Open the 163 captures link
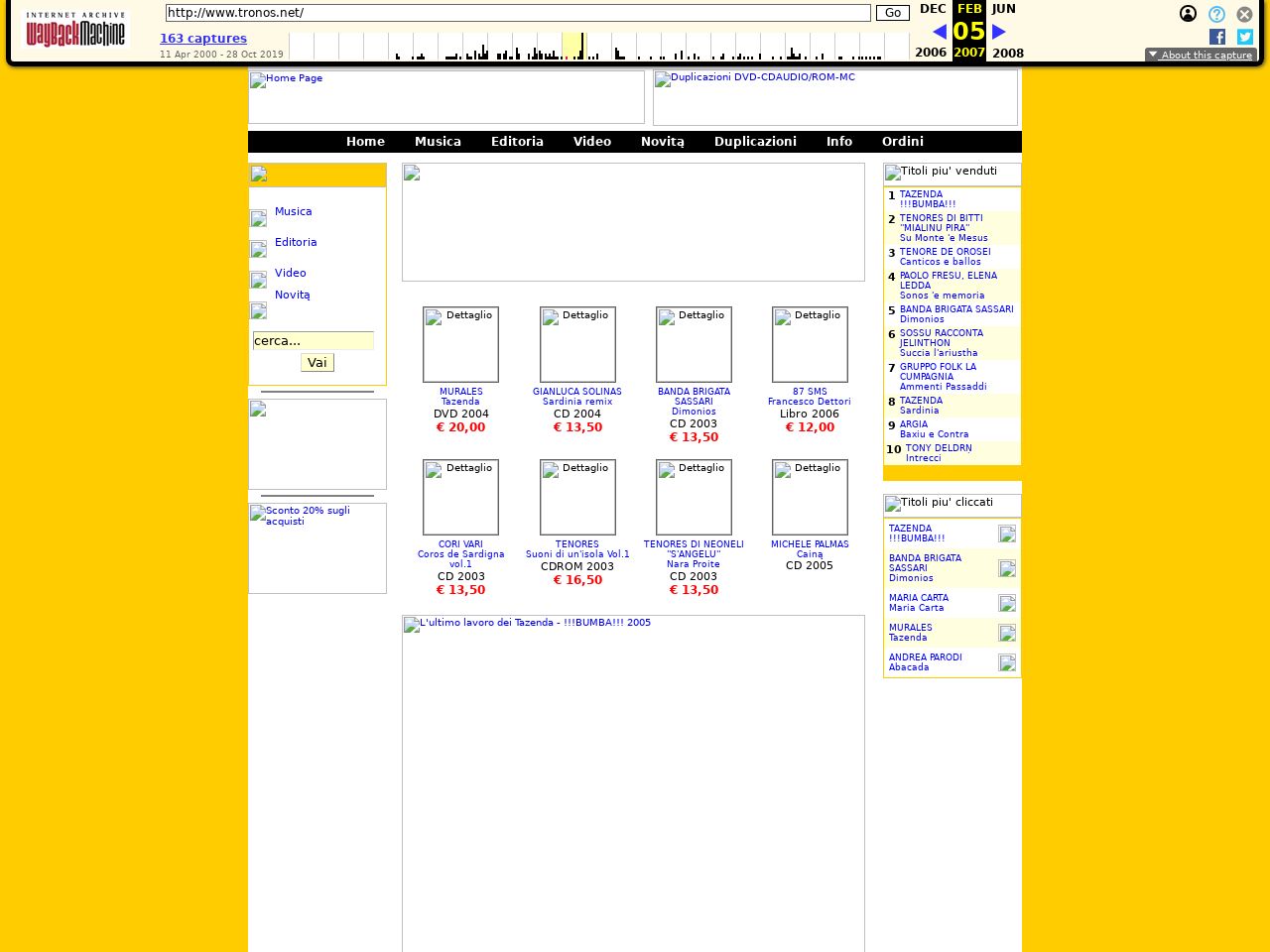1270x952 pixels. [x=203, y=39]
